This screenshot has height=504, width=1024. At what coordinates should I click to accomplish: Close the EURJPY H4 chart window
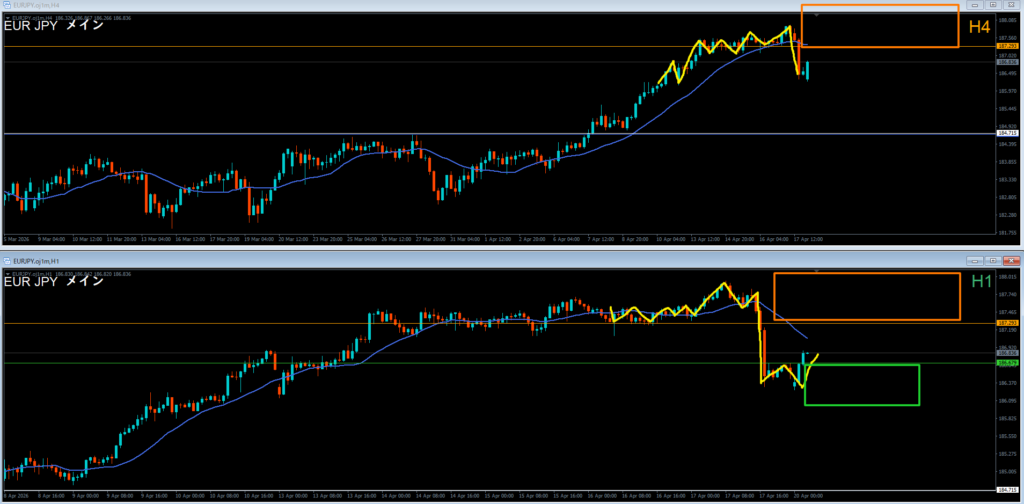click(x=1011, y=5)
